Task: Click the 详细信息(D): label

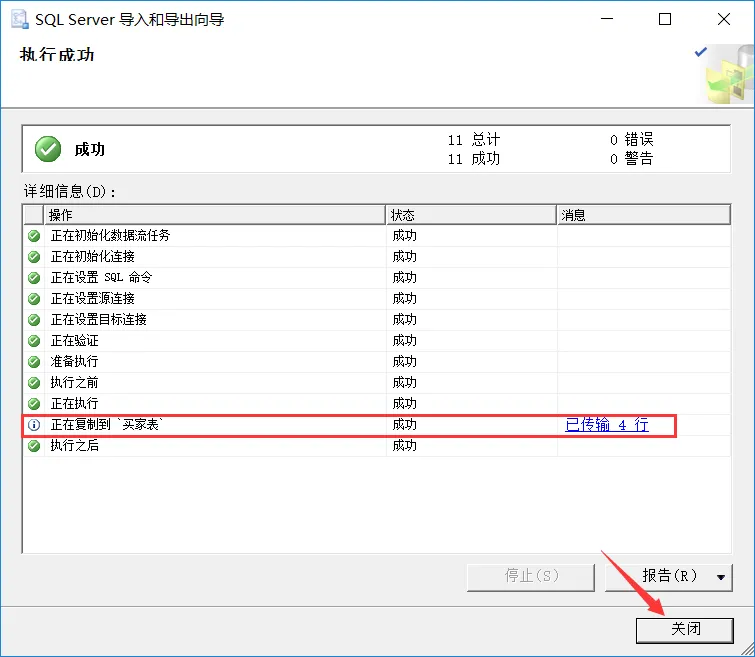Action: click(70, 192)
